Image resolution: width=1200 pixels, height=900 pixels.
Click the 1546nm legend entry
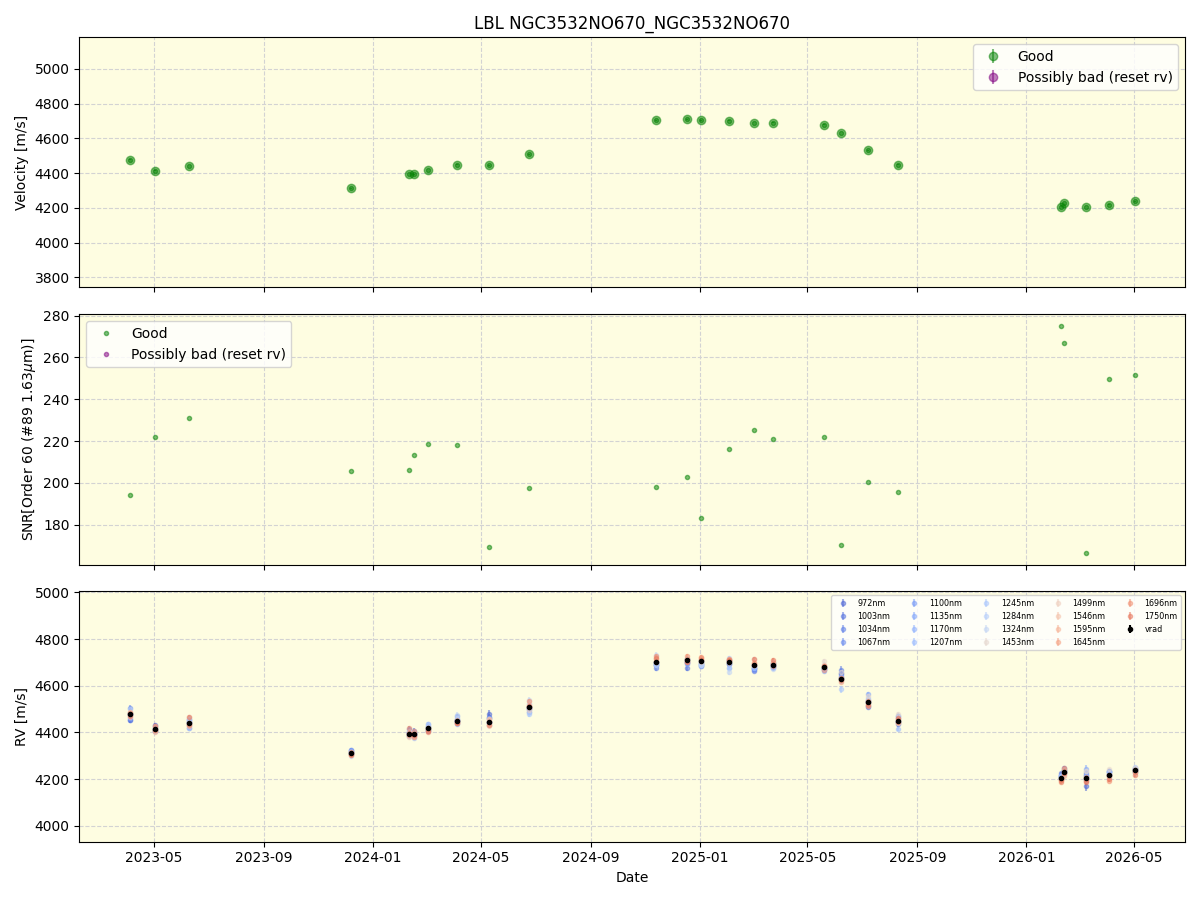click(1079, 616)
